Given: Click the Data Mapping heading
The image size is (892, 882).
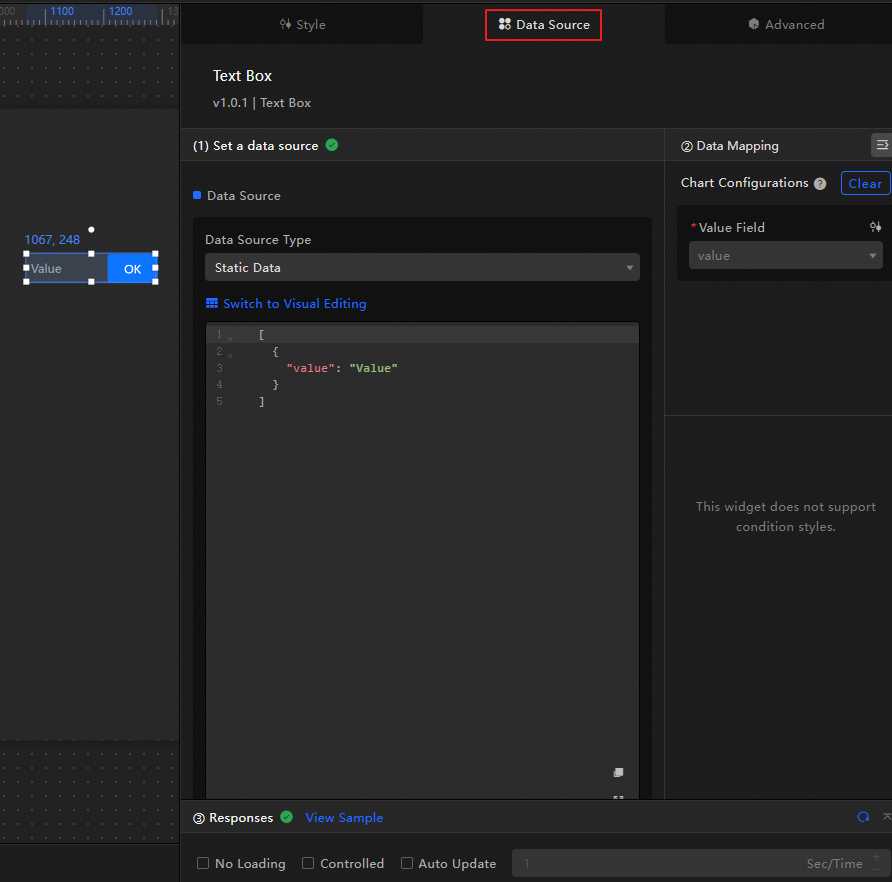Looking at the screenshot, I should (x=737, y=146).
